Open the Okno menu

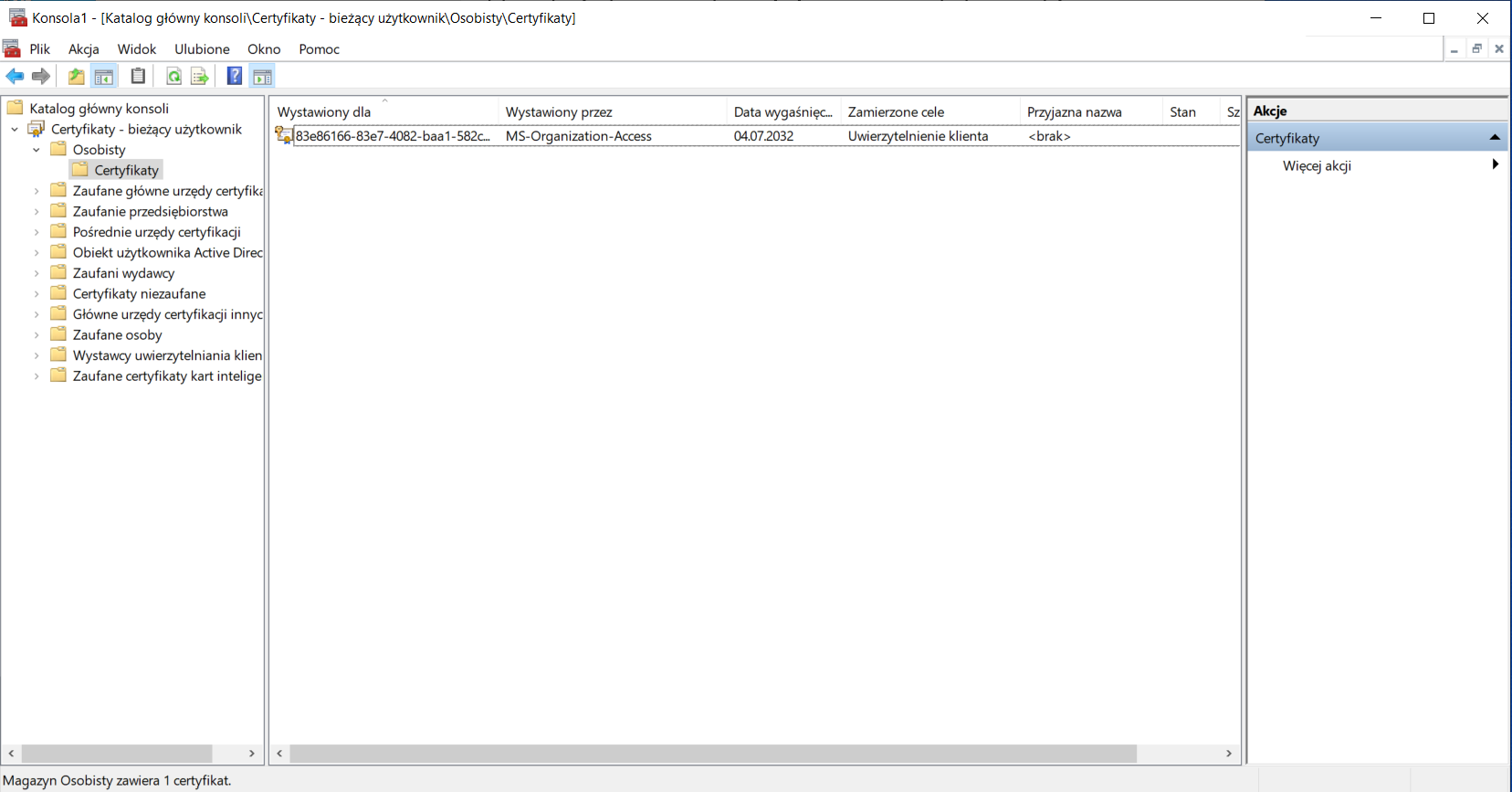[264, 49]
